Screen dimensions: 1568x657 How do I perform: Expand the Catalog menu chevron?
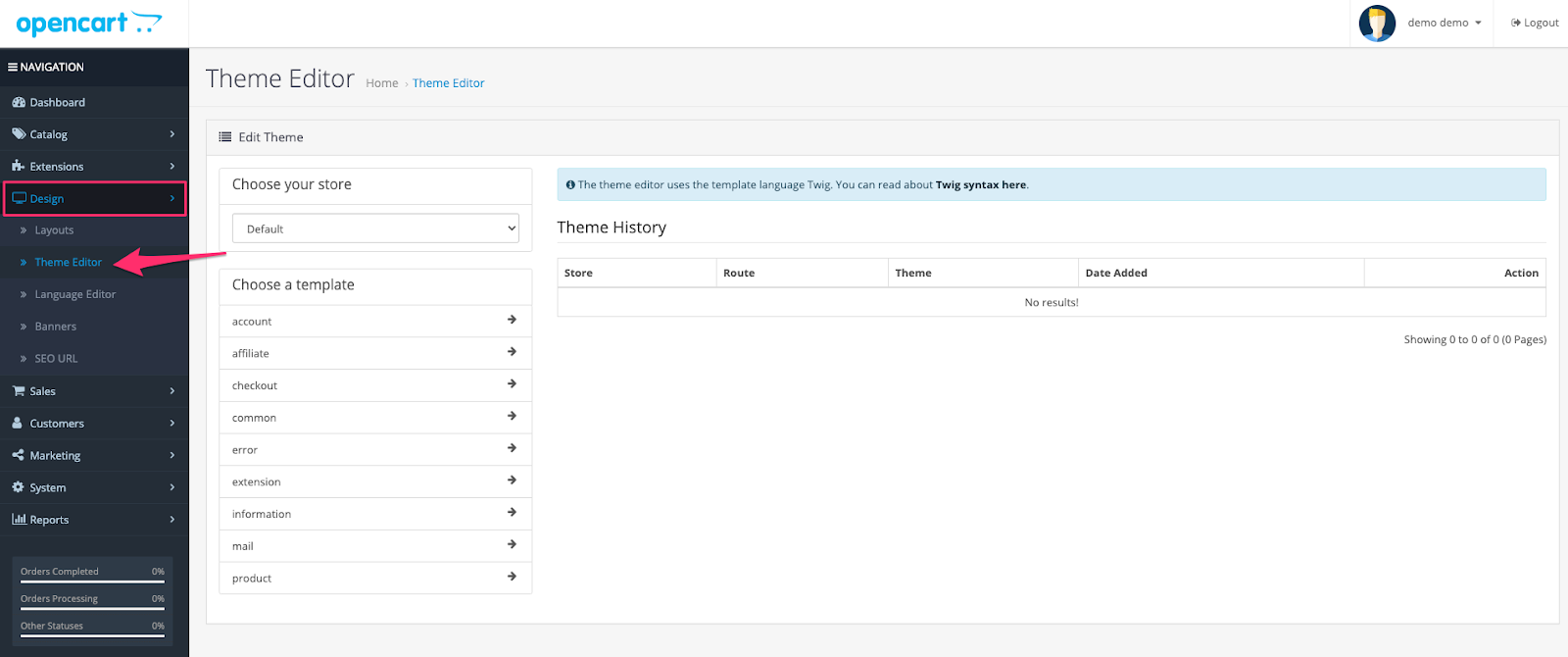pos(171,134)
